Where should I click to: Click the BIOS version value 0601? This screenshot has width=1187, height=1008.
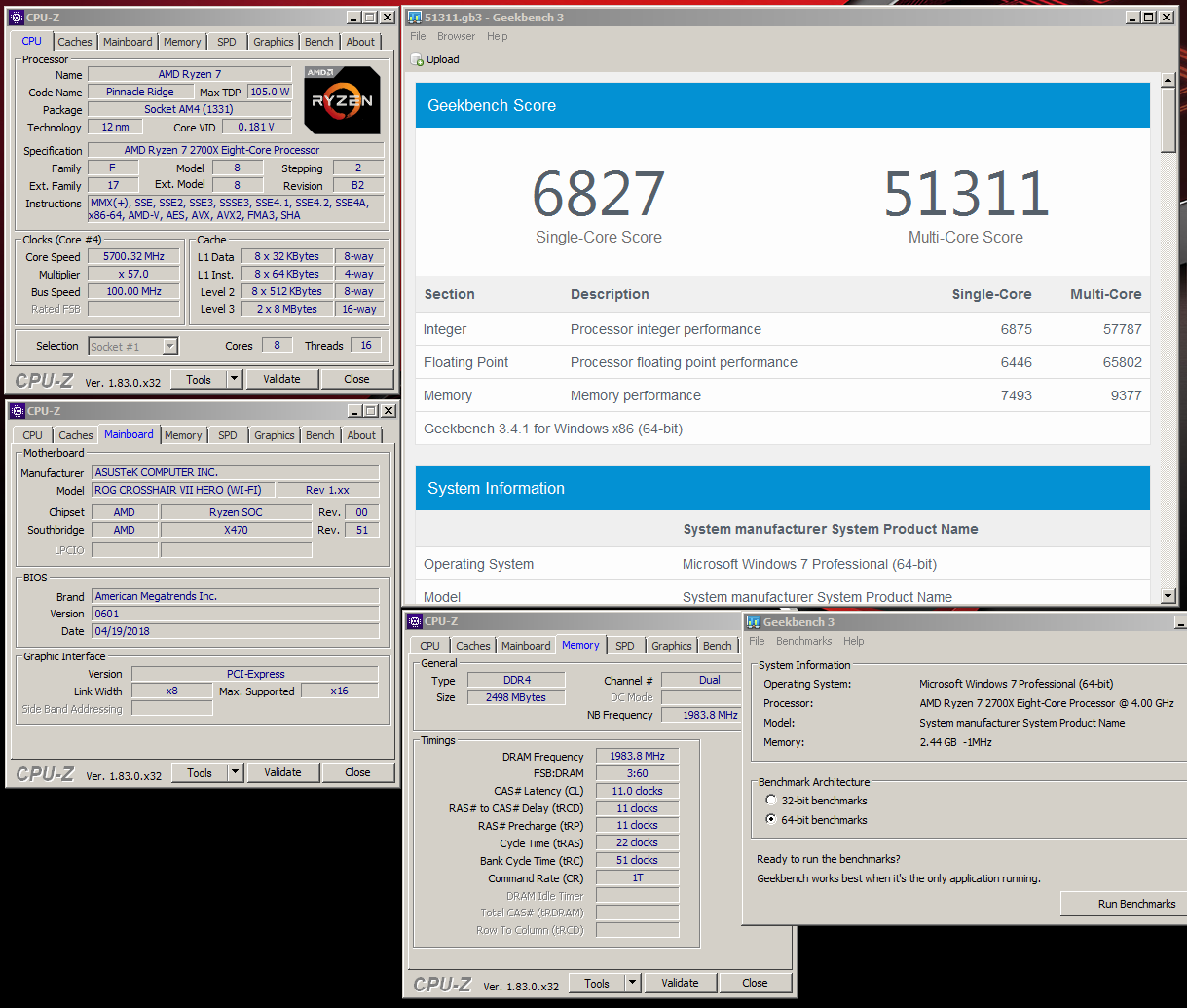(x=235, y=614)
